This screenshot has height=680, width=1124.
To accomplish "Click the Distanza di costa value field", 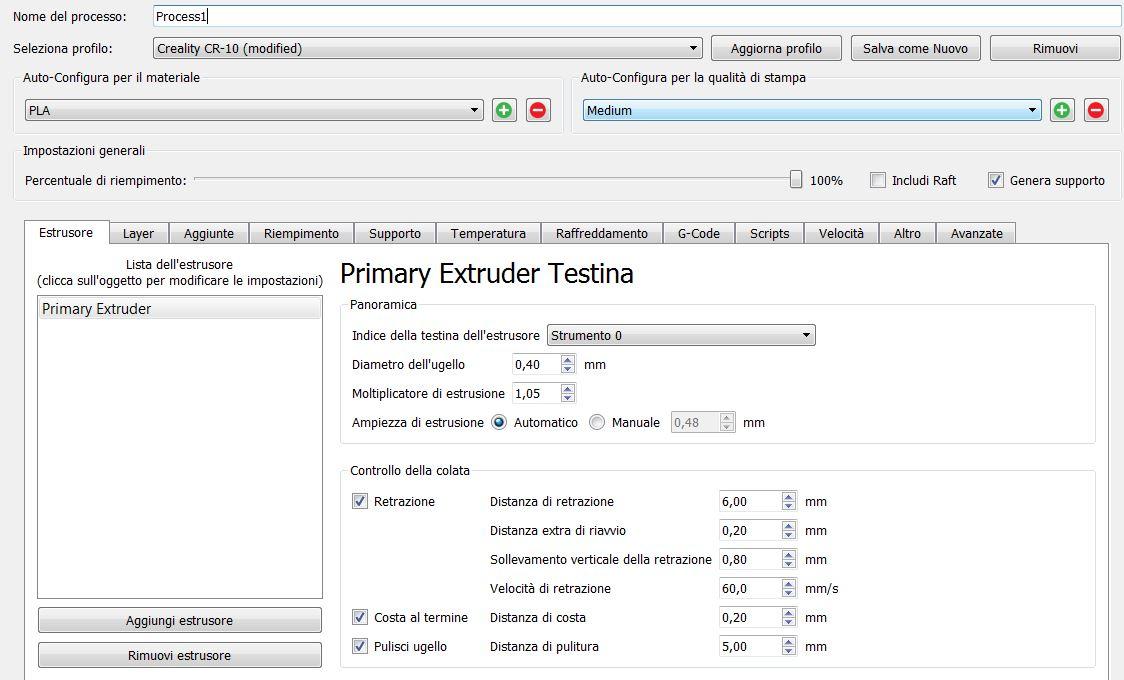I will (750, 618).
